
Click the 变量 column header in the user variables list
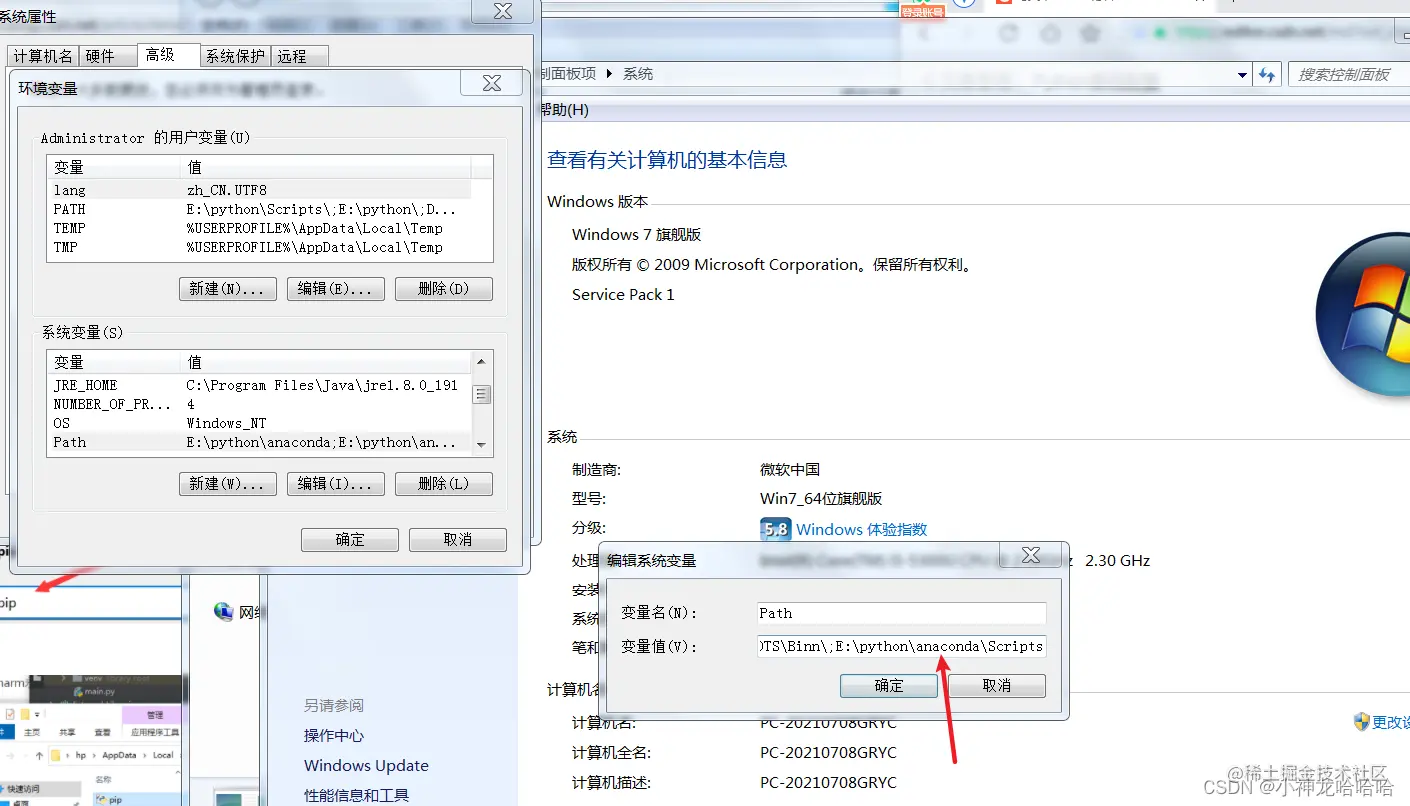pos(114,167)
